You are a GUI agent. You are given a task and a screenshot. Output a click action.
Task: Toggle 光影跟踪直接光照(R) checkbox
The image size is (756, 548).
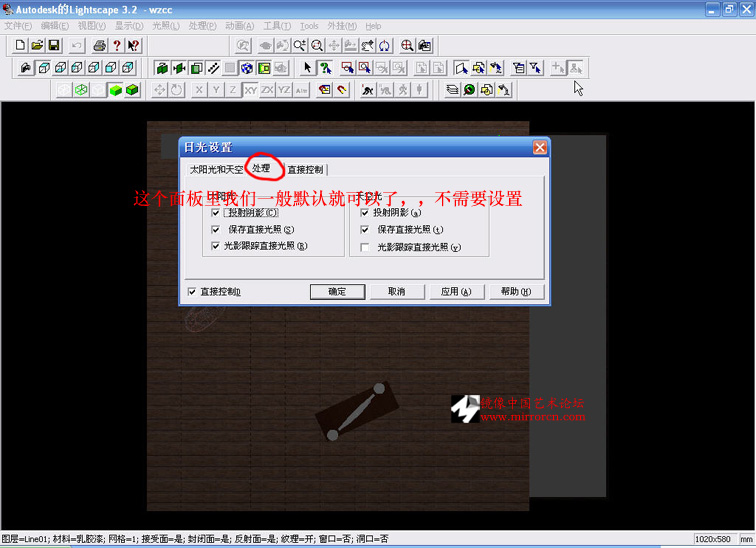point(216,246)
